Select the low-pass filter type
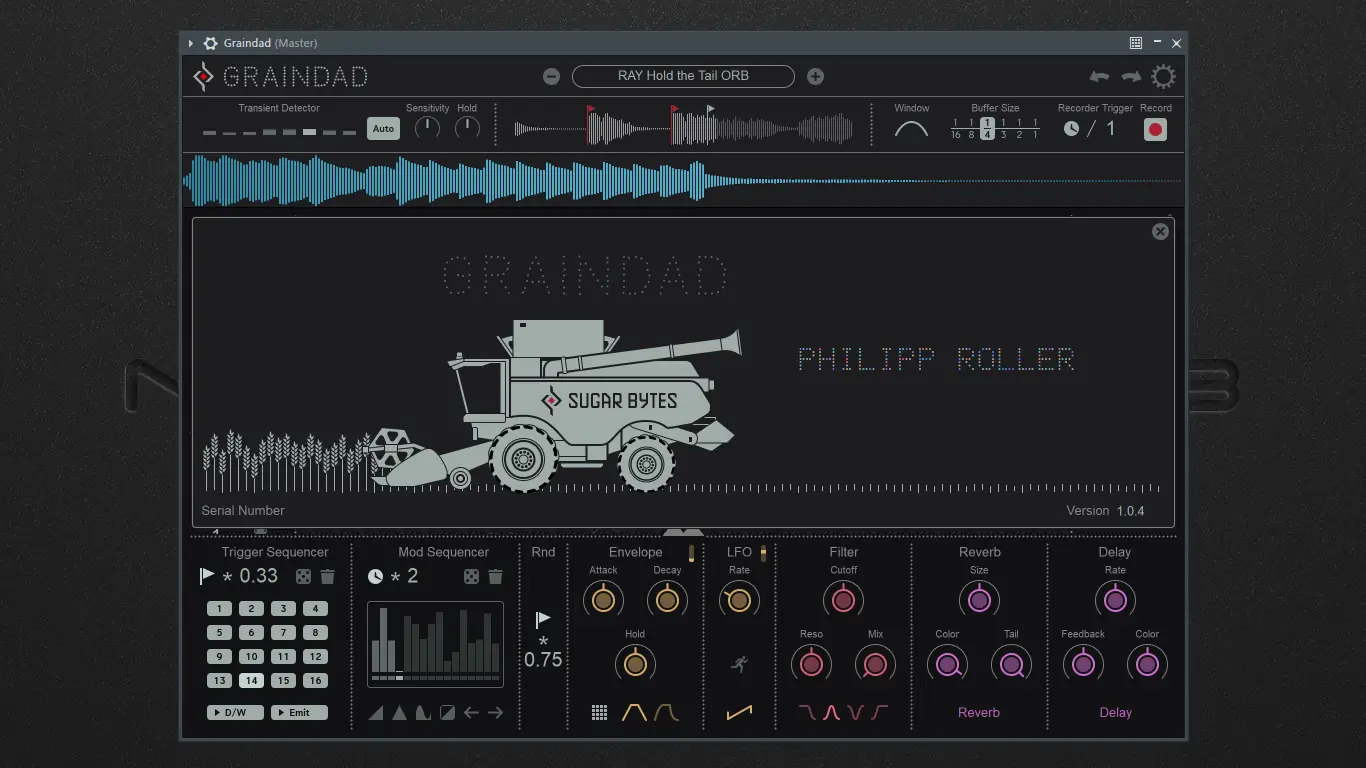 (807, 713)
